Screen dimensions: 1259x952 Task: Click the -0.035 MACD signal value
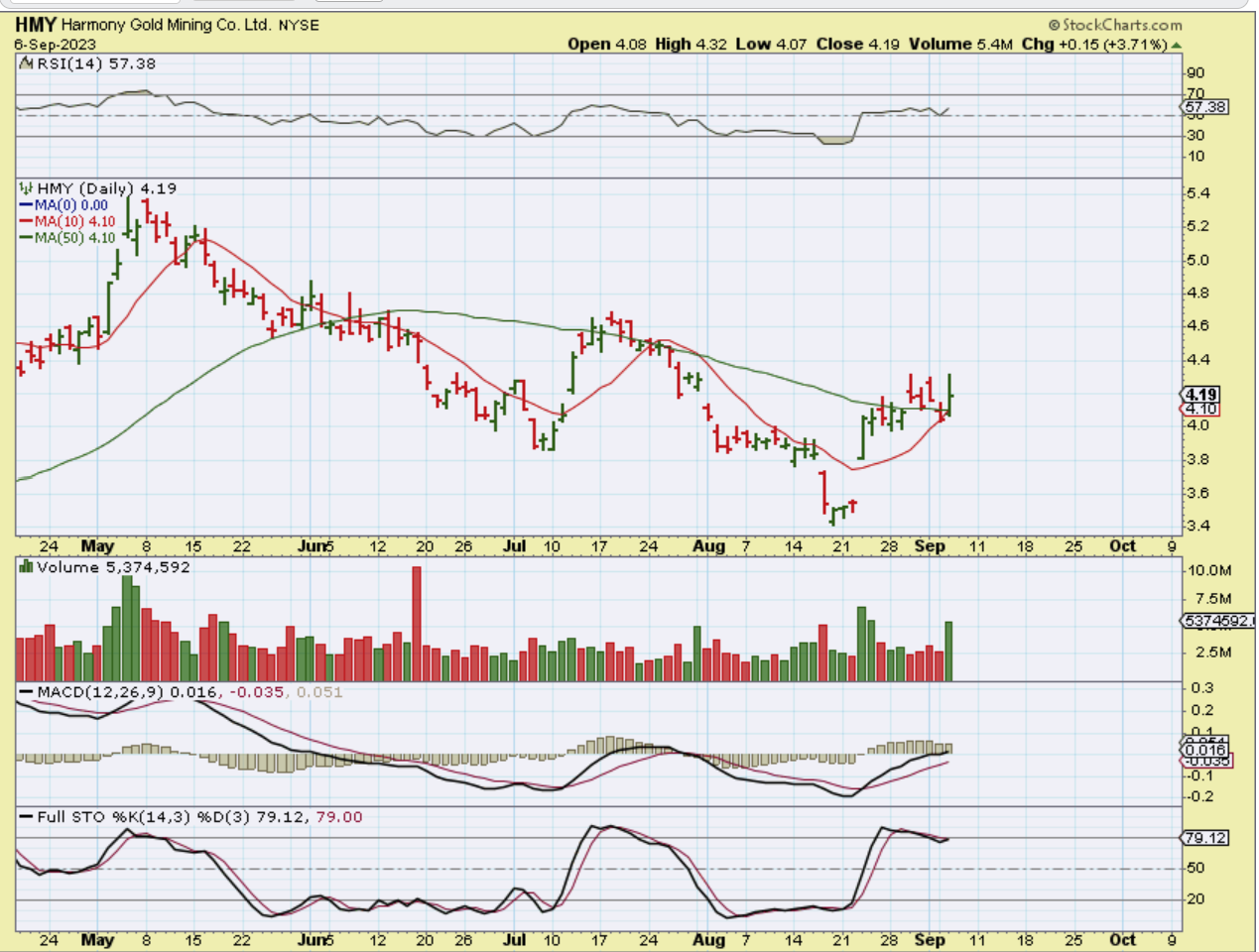257,692
